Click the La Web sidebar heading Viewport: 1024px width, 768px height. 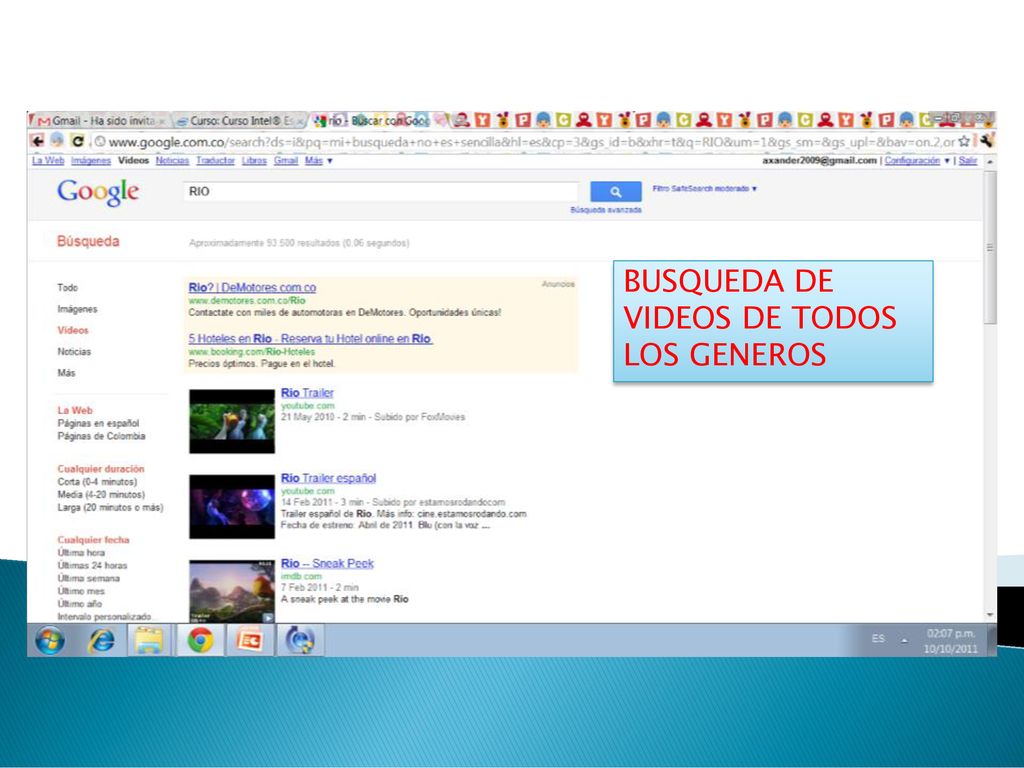click(75, 410)
